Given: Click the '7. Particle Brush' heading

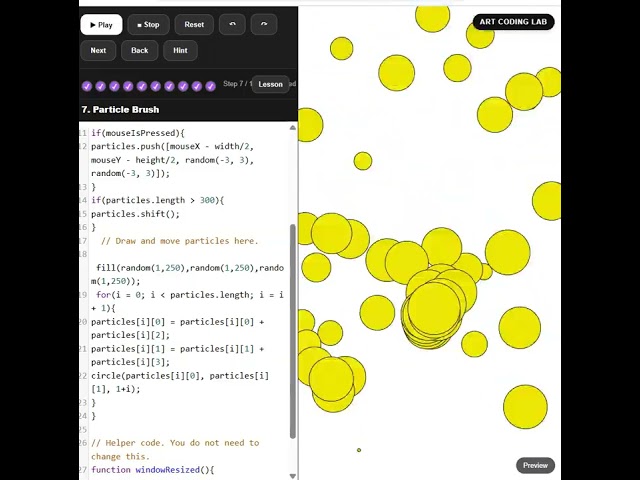Looking at the screenshot, I should [x=120, y=110].
